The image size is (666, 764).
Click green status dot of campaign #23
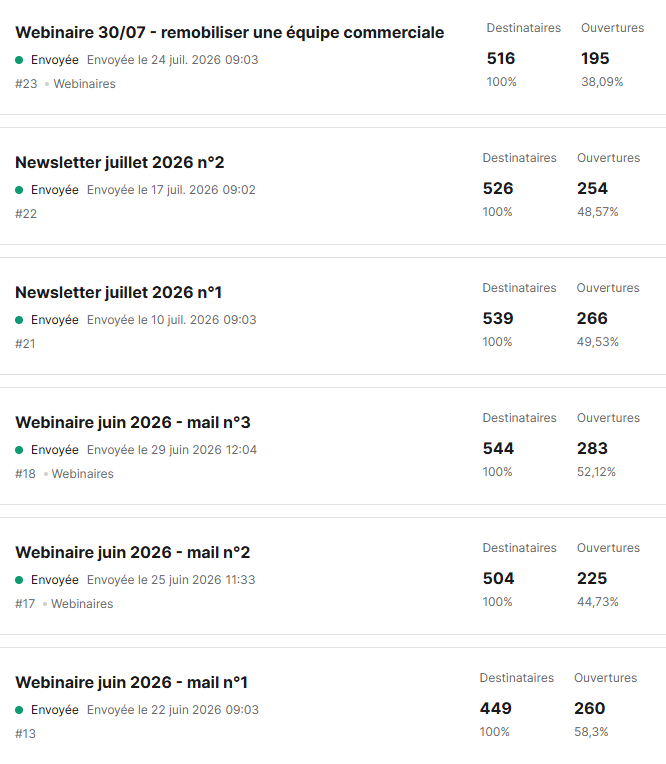19,60
